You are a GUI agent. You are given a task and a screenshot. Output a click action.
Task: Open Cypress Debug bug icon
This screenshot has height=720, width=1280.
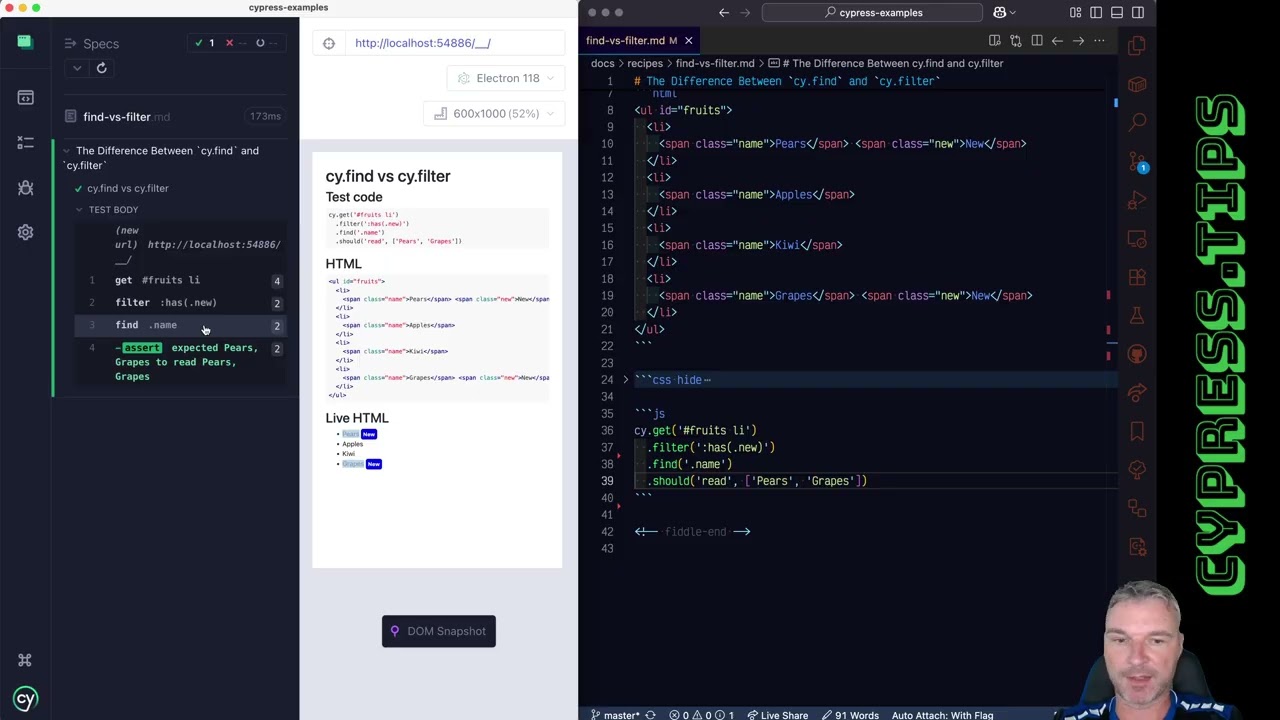pos(26,188)
